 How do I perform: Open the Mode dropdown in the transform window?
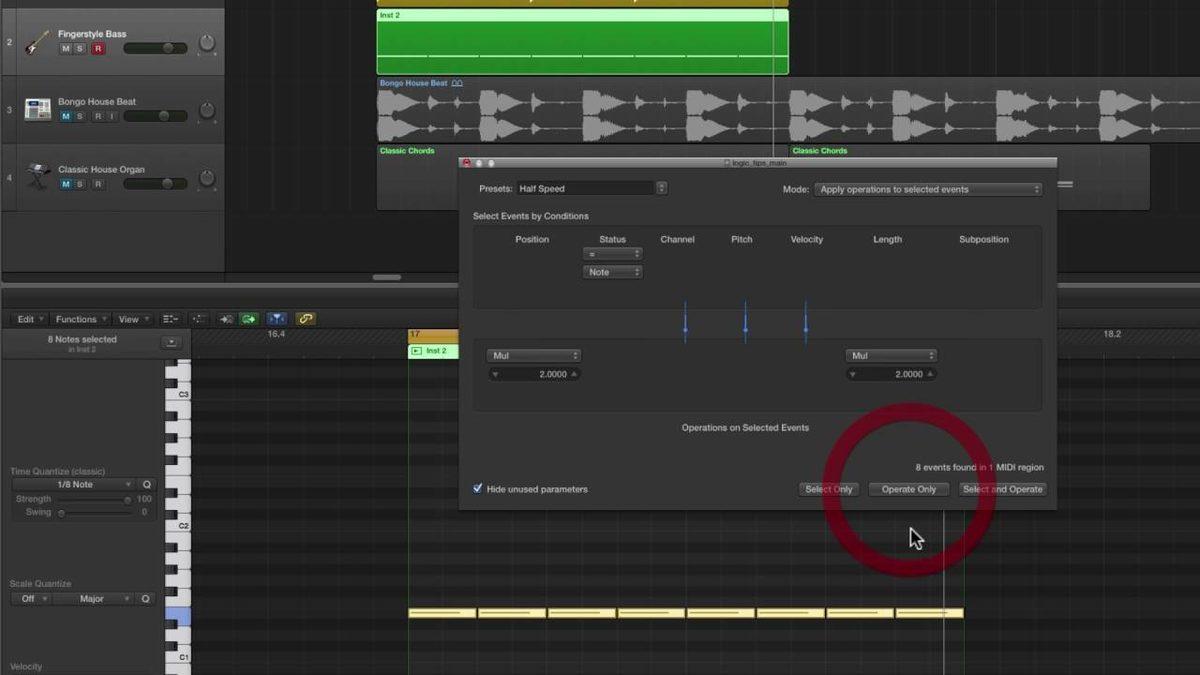[928, 189]
